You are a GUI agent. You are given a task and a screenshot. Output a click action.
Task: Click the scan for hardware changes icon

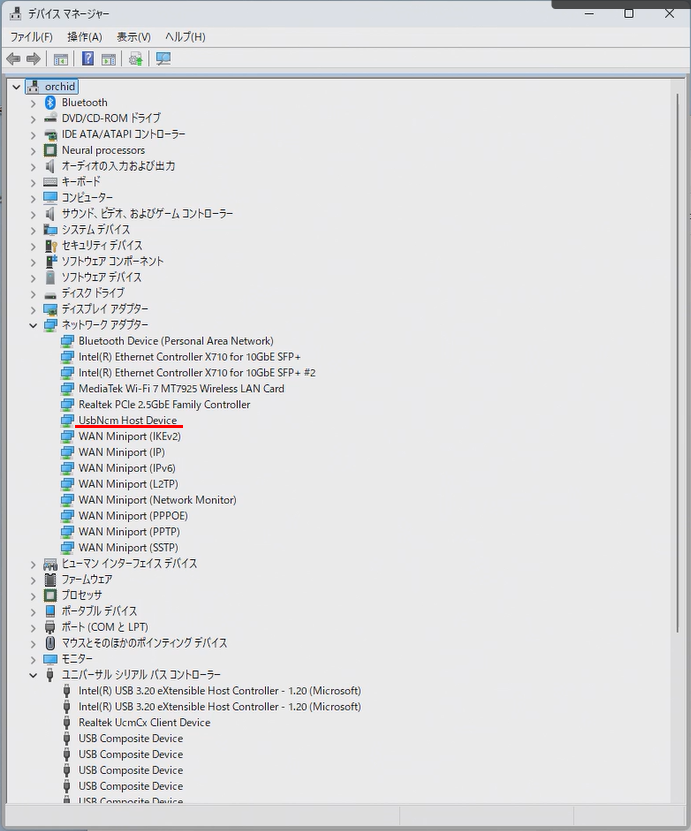point(163,59)
